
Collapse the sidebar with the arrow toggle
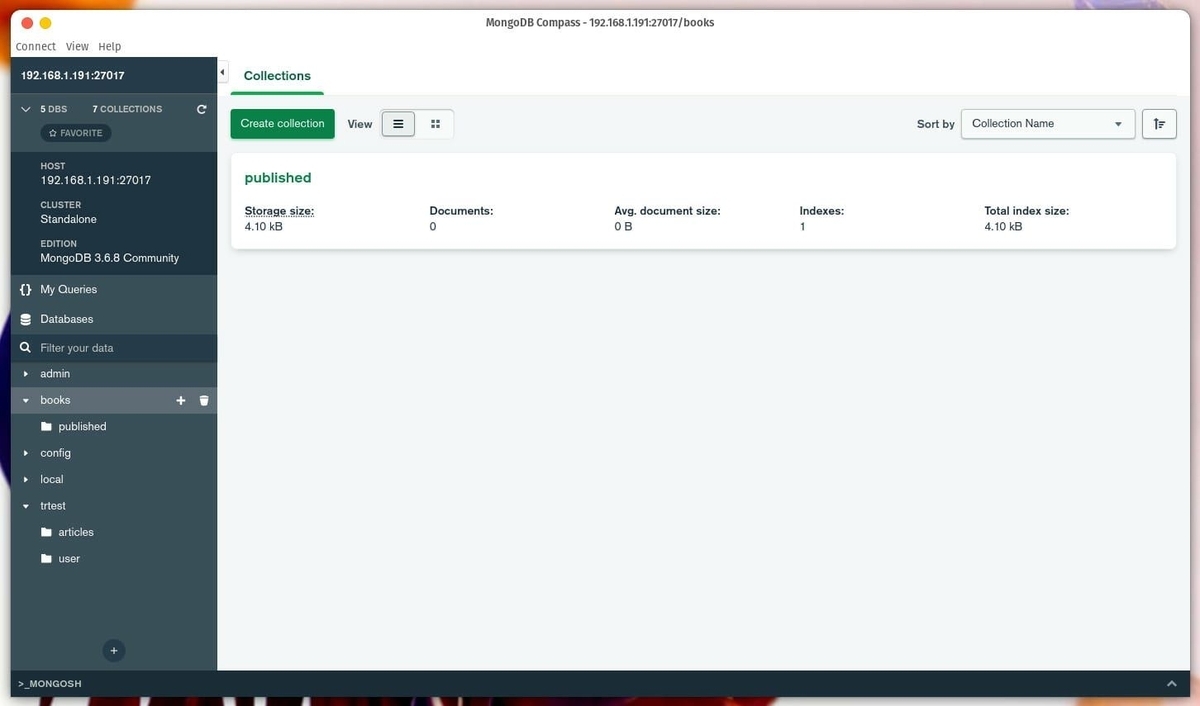[222, 71]
